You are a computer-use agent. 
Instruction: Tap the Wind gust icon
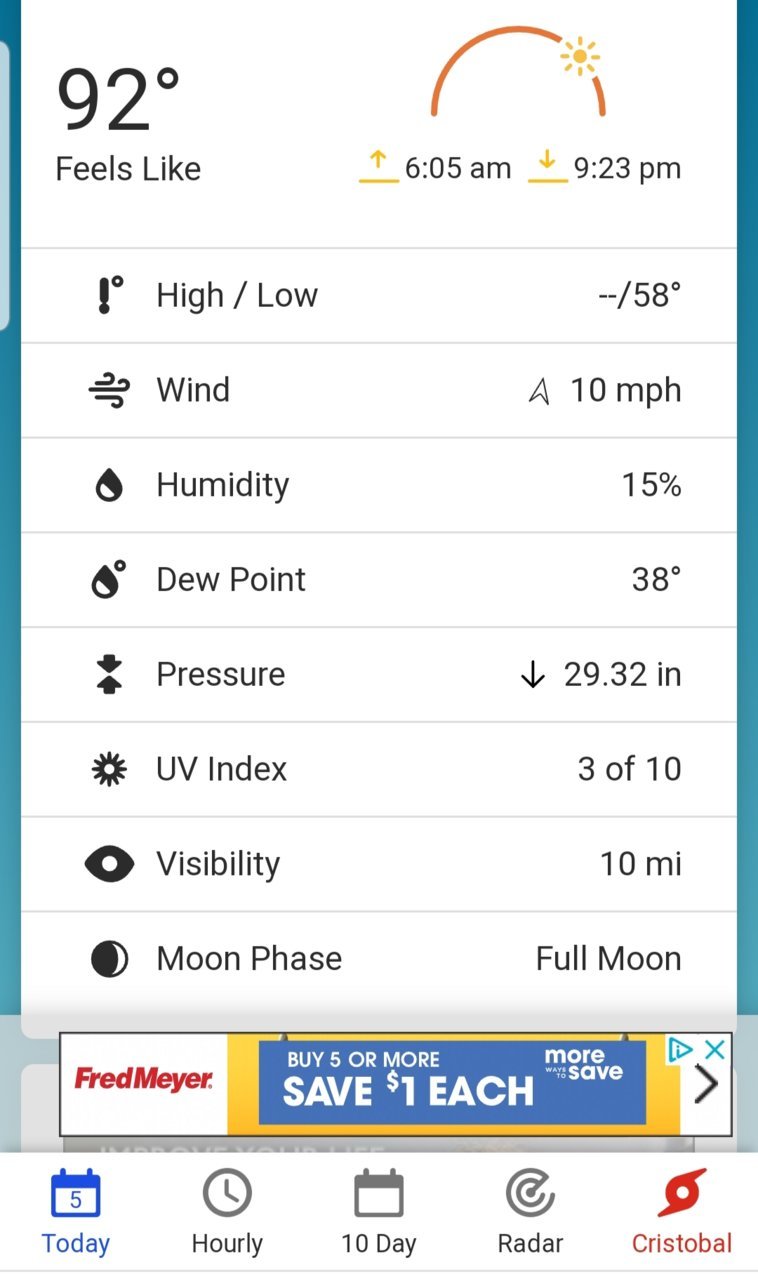coord(109,390)
